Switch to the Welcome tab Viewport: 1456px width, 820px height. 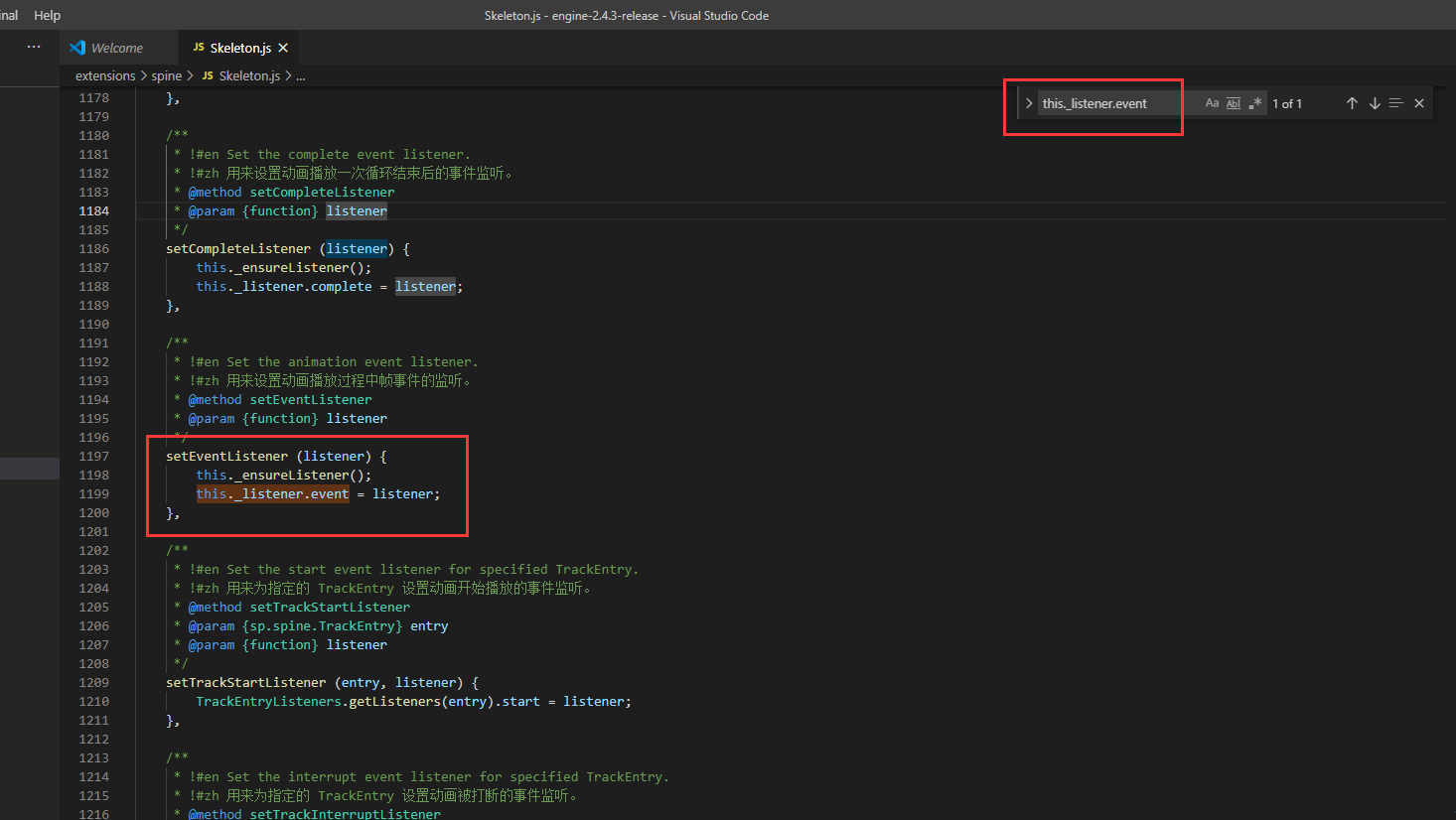click(116, 48)
